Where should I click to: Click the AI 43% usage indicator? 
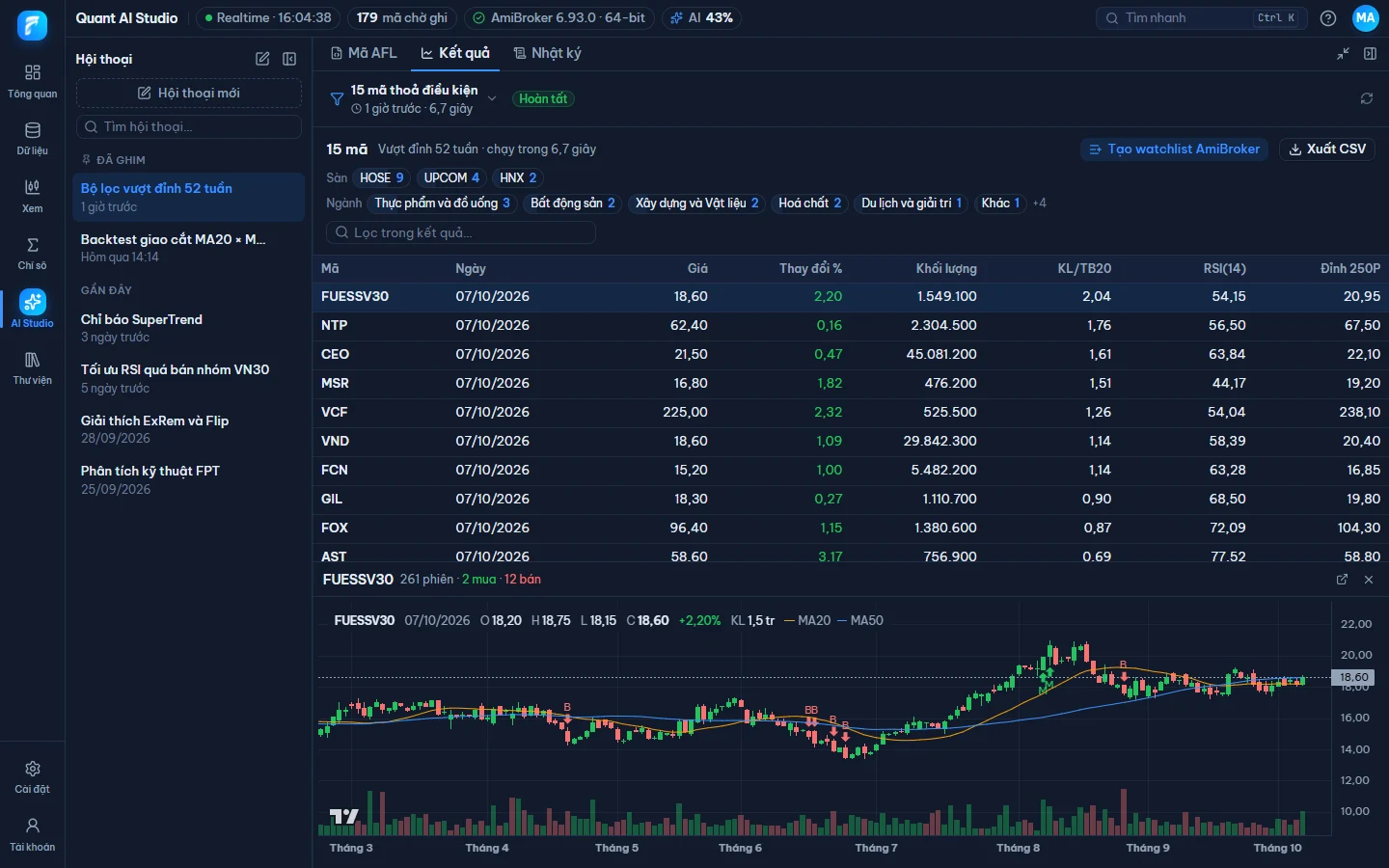pyautogui.click(x=701, y=17)
